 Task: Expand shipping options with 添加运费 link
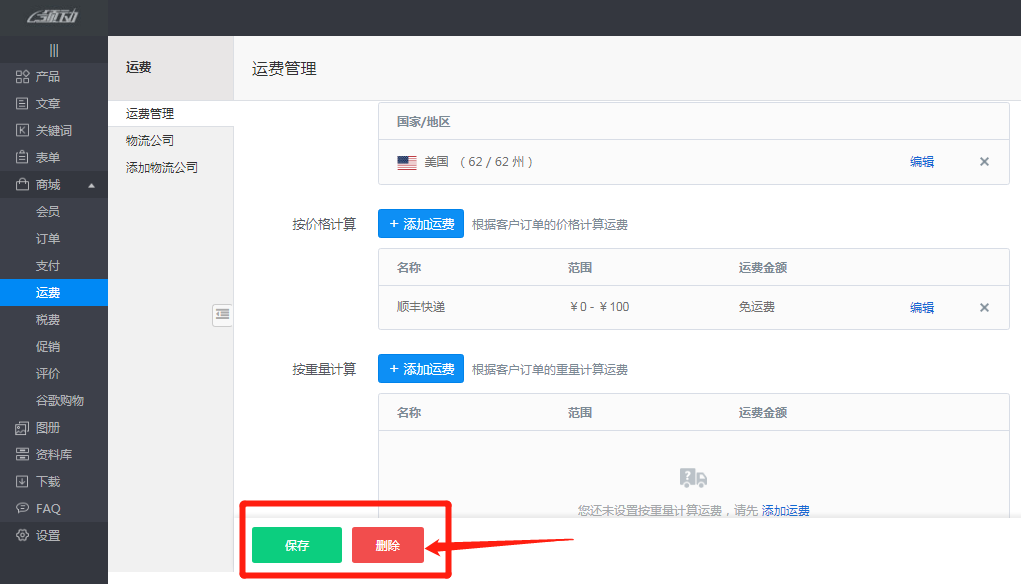pos(787,510)
